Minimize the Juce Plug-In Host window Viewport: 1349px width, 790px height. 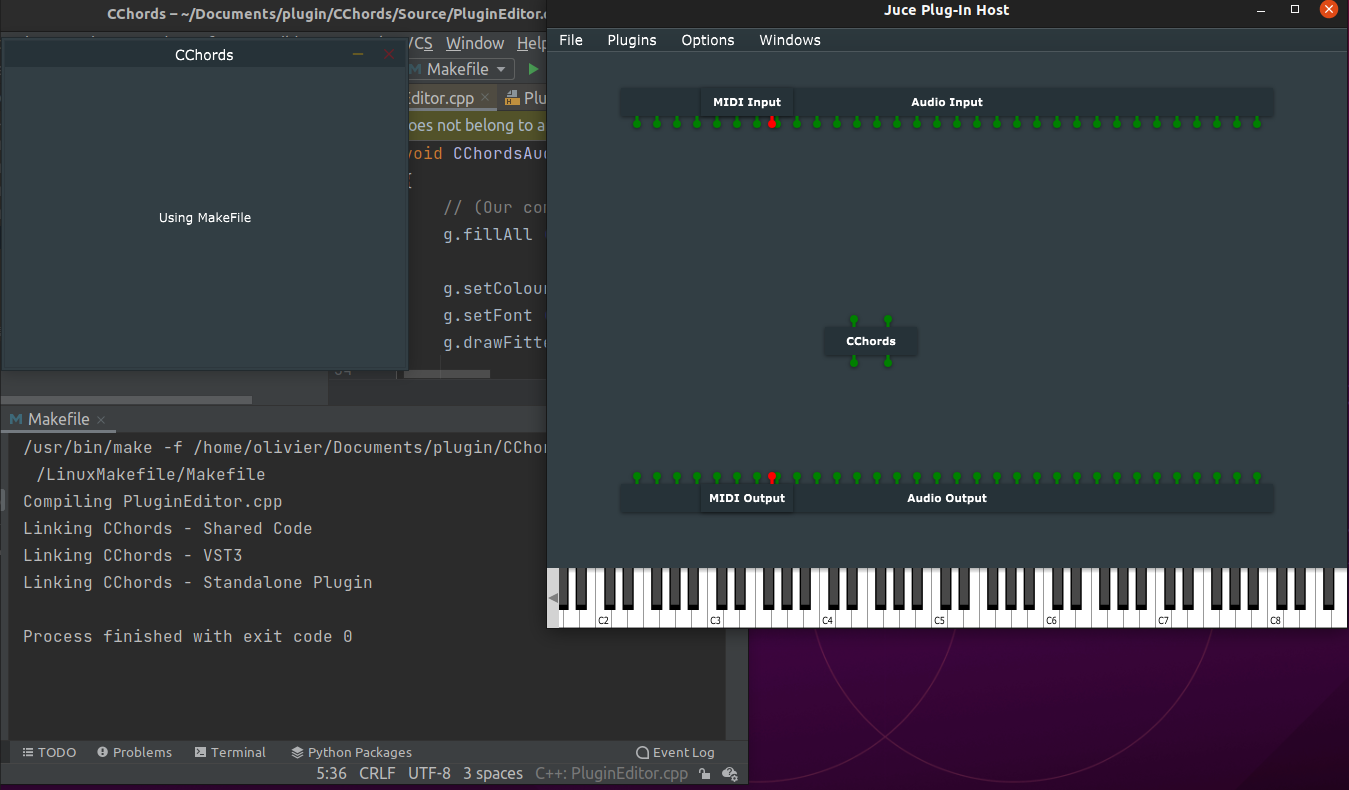[x=1262, y=9]
